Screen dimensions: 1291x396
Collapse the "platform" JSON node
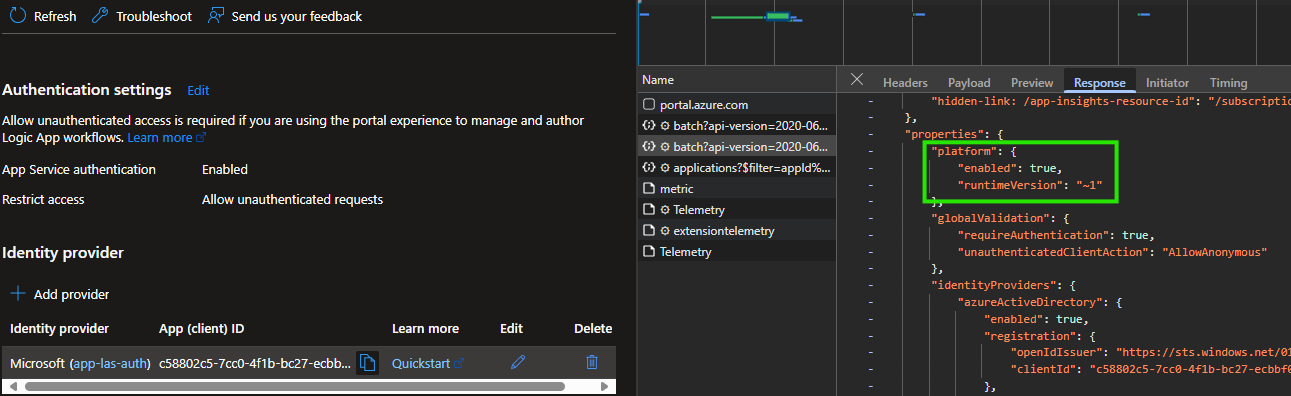(x=871, y=150)
